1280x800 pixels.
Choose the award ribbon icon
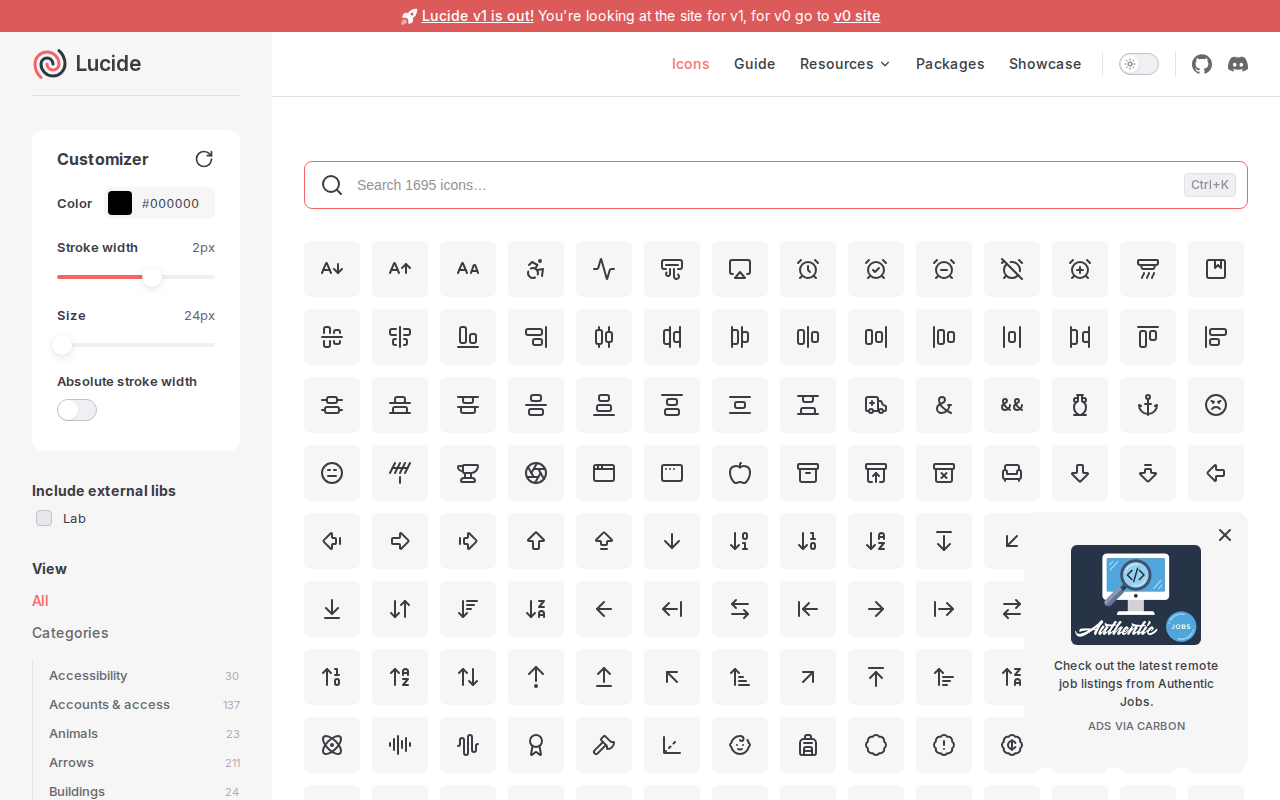[536, 745]
